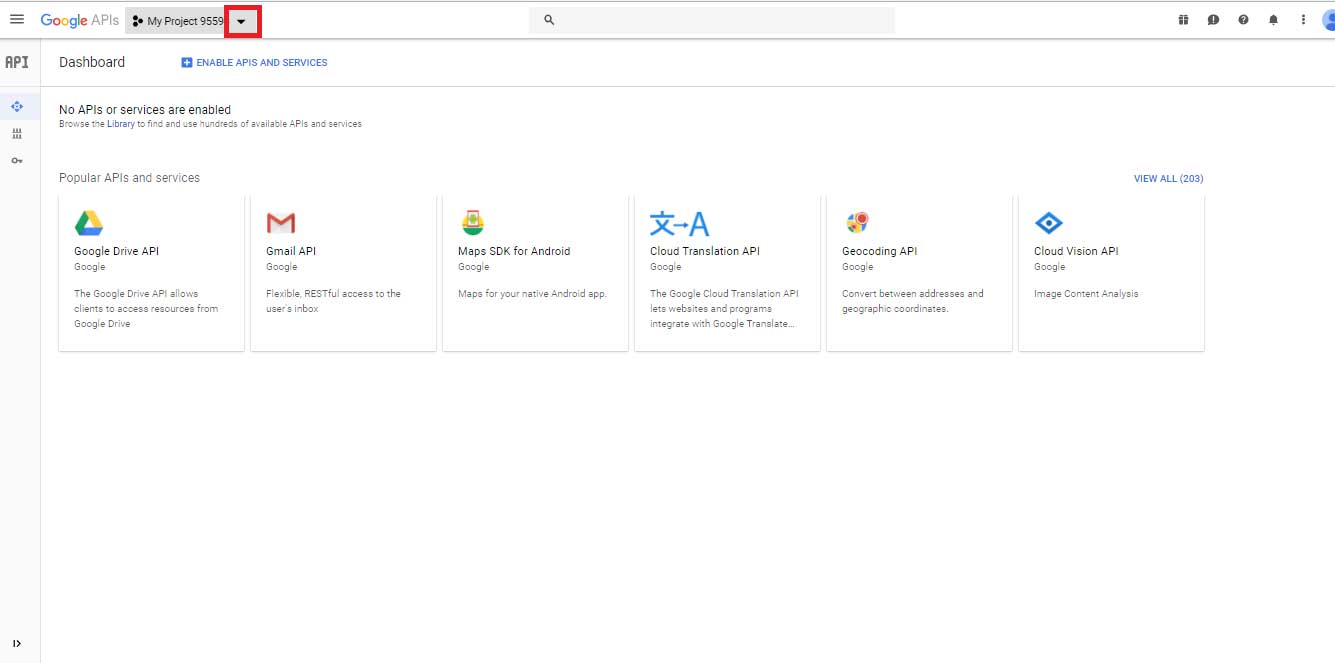Open the notifications bell
Viewport: 1335px width, 663px height.
tap(1273, 20)
